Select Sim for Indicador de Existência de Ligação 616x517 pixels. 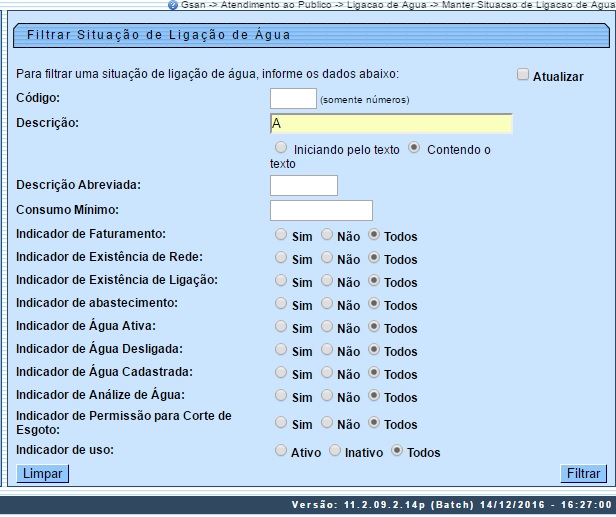coord(281,281)
